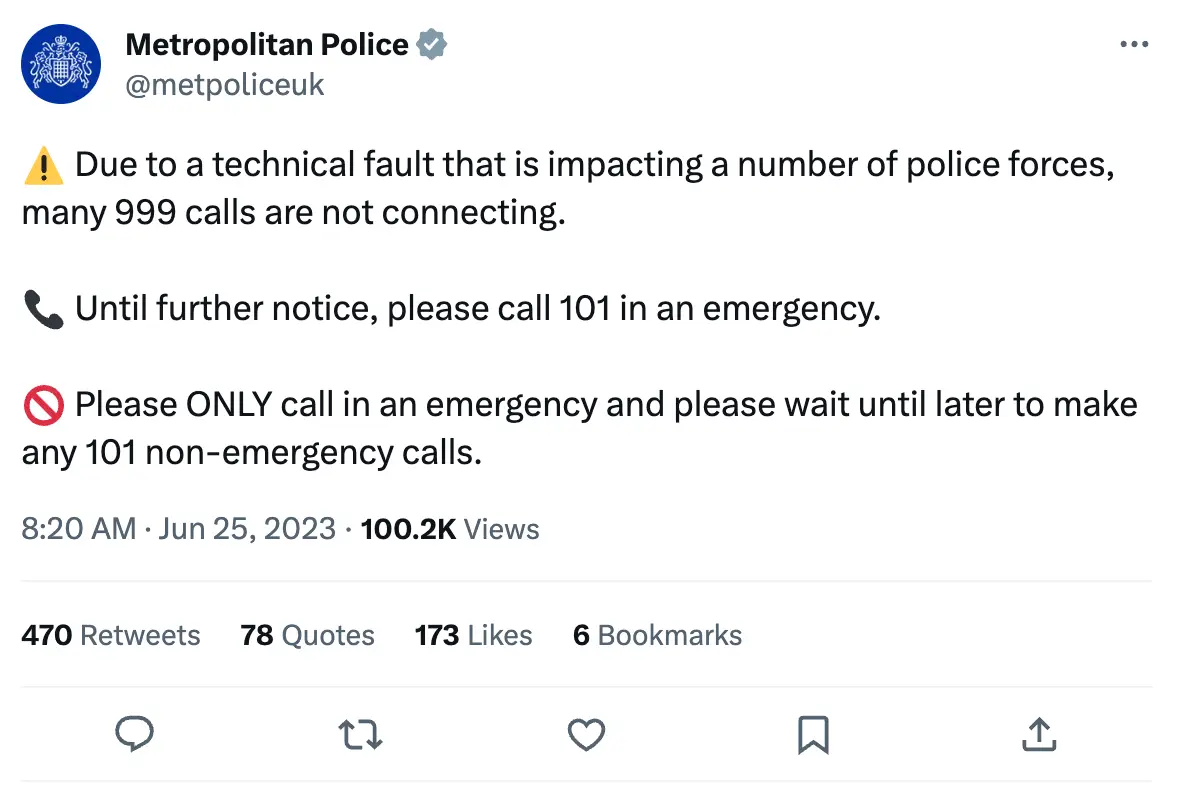View the 100.2K Views analytics
This screenshot has height=786, width=1184.
[x=450, y=529]
